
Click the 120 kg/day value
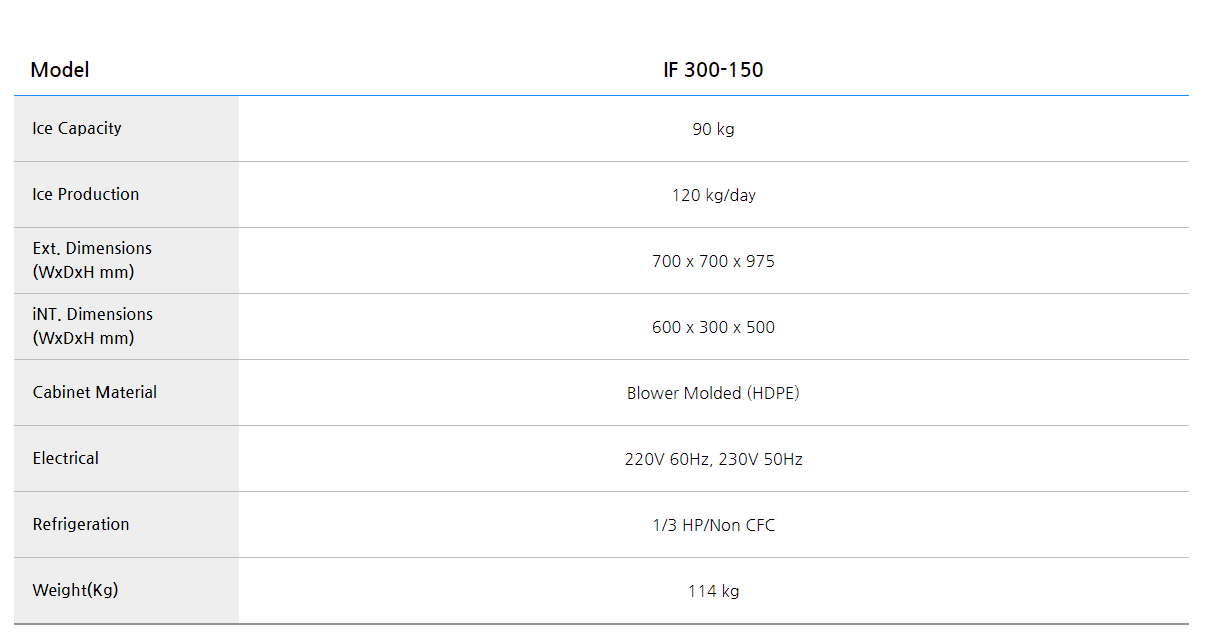713,195
